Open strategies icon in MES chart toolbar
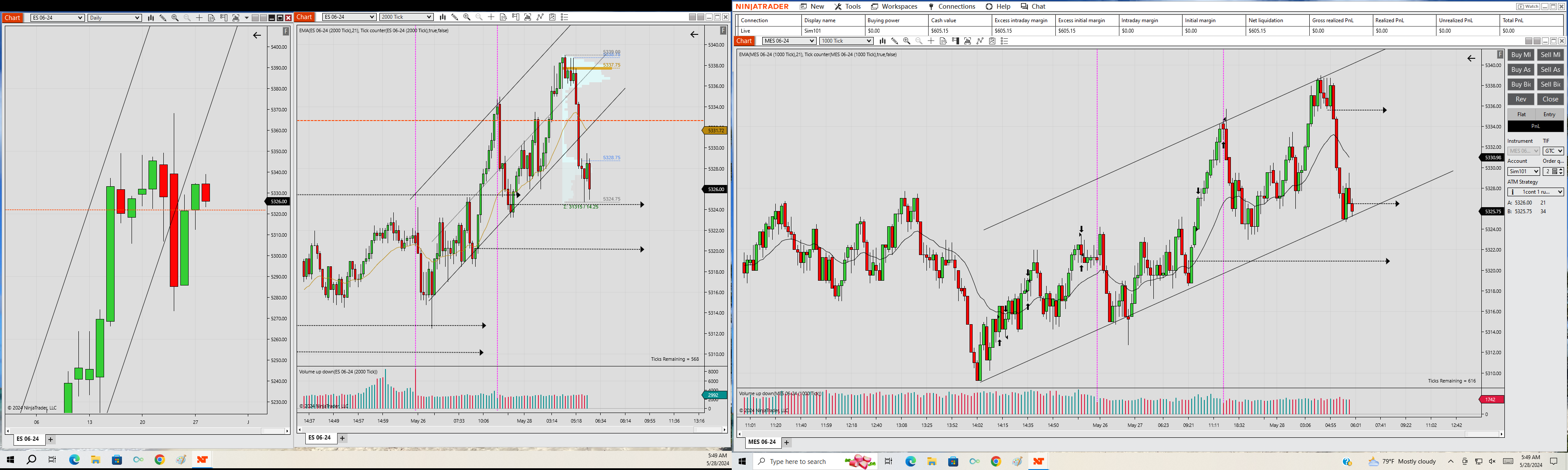This screenshot has height=470, width=1568. pyautogui.click(x=980, y=41)
